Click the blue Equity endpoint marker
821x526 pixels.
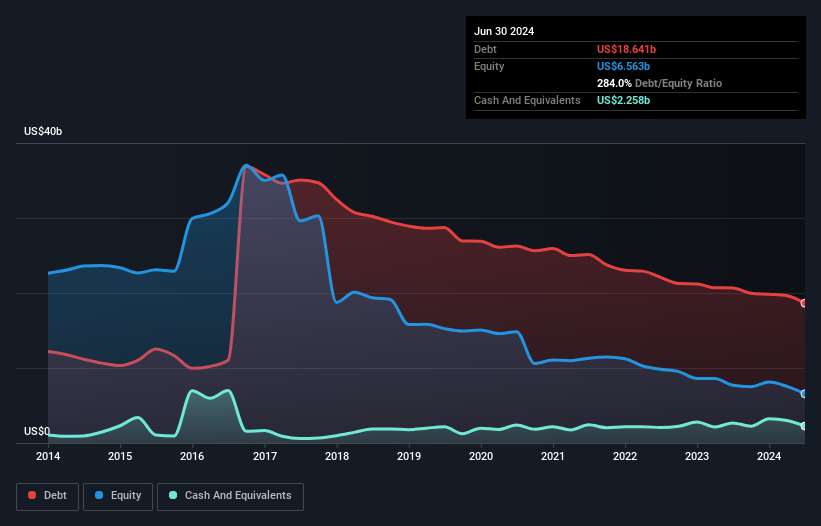[x=804, y=394]
